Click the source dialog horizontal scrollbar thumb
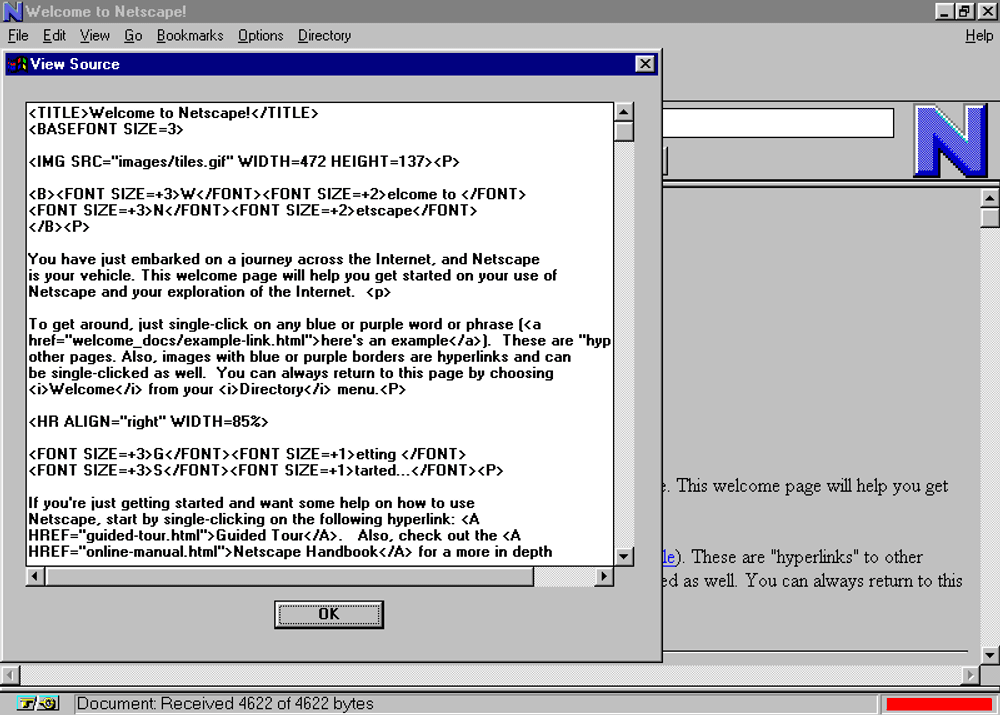The width and height of the screenshot is (1000, 715). coord(290,577)
